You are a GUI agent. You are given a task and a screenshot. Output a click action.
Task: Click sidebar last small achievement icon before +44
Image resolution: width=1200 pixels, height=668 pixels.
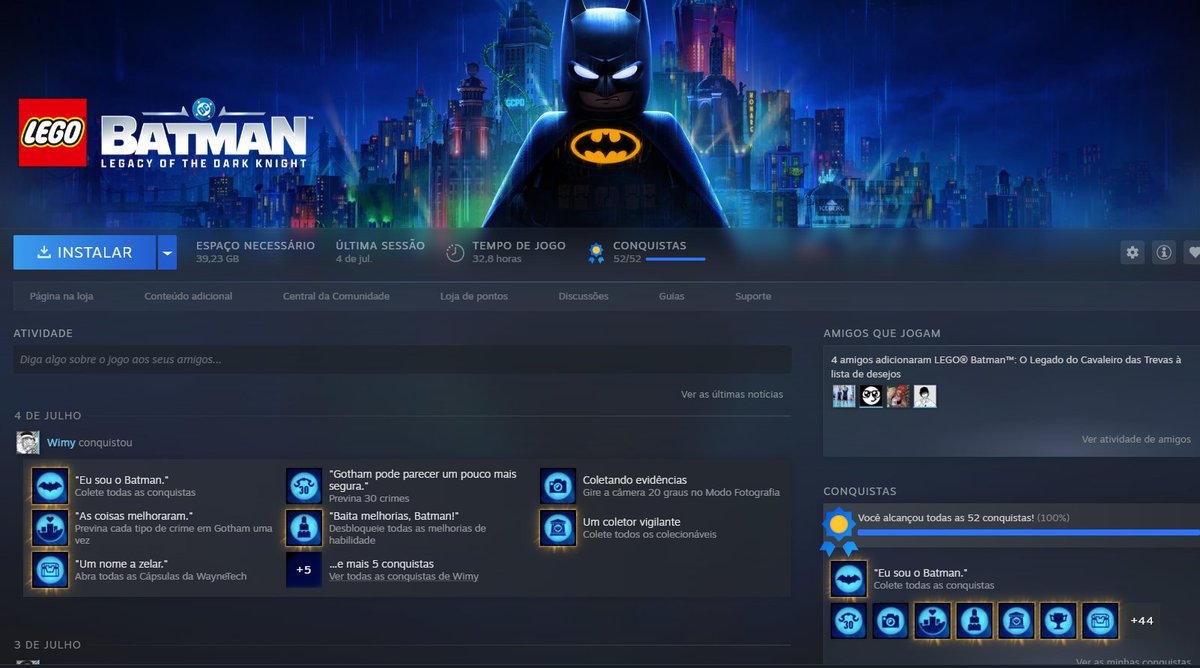click(x=1101, y=621)
